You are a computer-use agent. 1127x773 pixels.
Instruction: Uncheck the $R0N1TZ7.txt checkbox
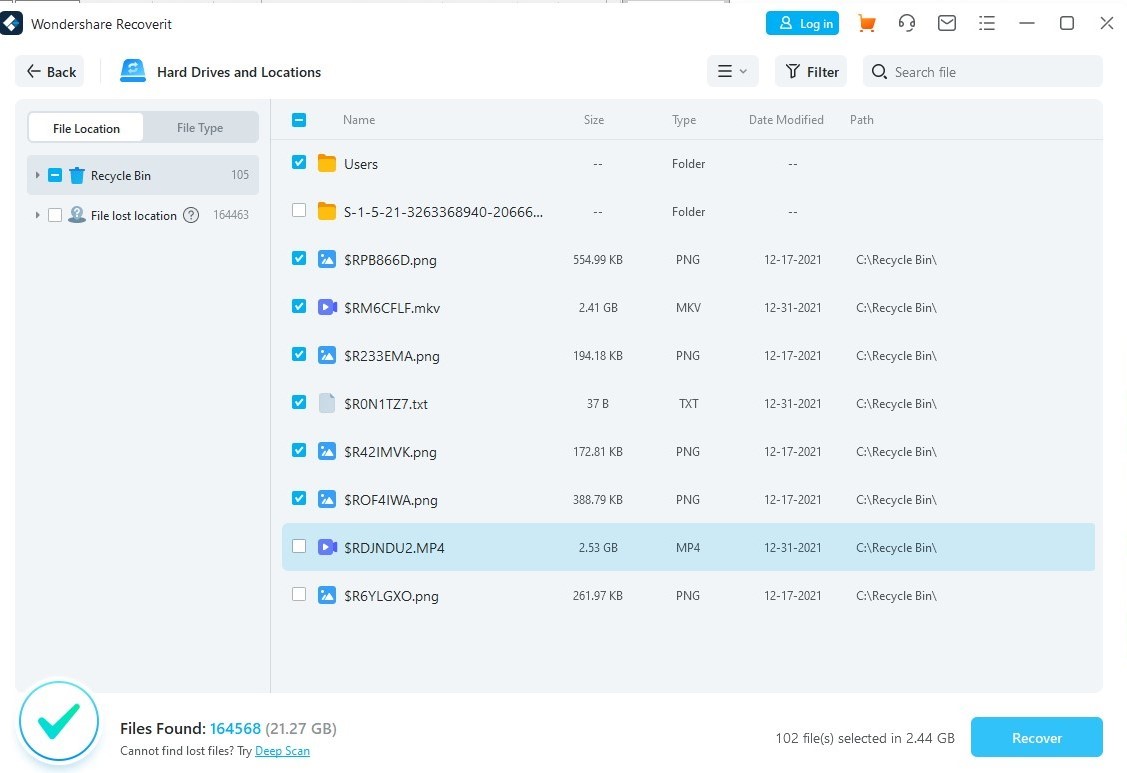point(299,403)
